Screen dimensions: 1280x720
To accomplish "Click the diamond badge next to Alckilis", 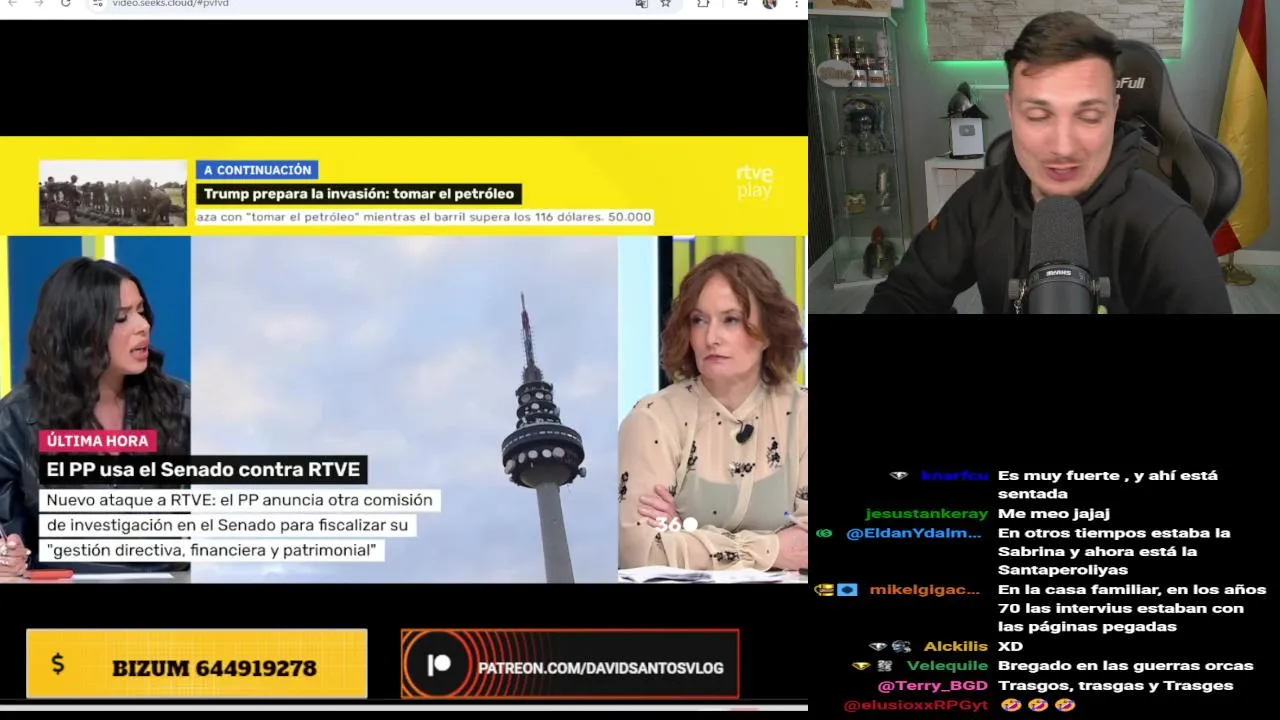I will coord(878,647).
